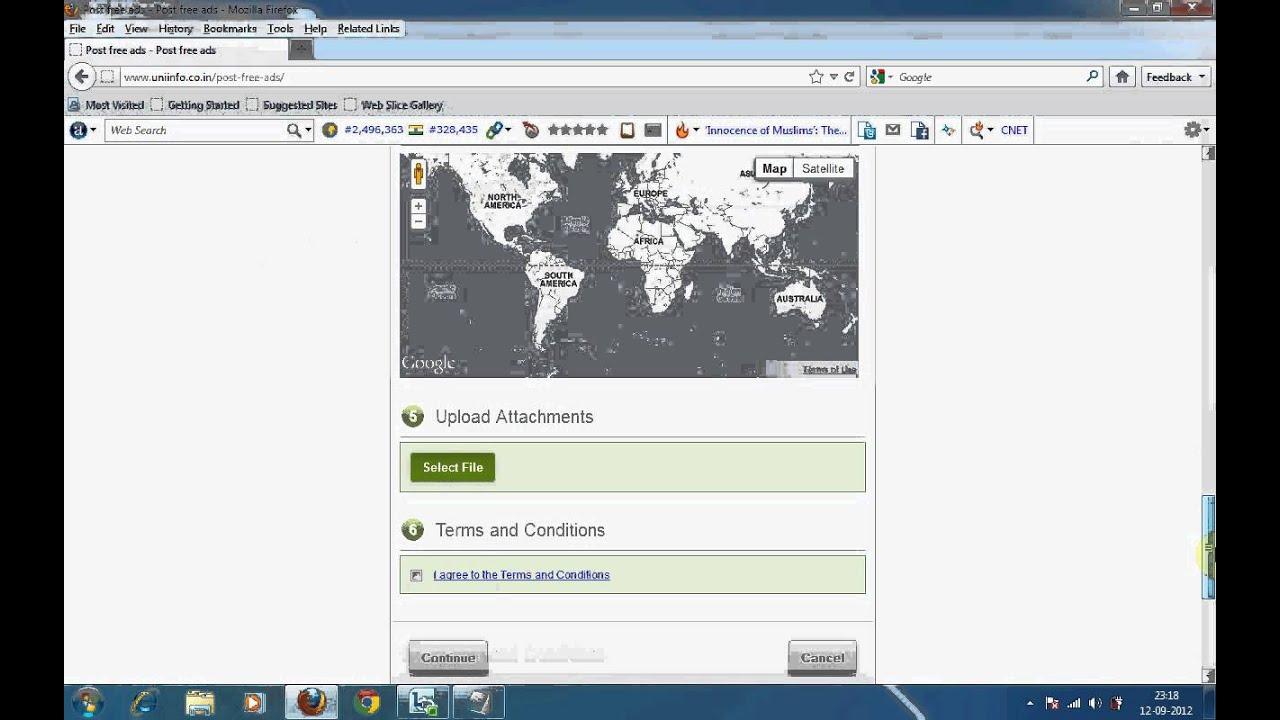Open Windows Media Player from taskbar
The image size is (1280, 720).
[253, 703]
